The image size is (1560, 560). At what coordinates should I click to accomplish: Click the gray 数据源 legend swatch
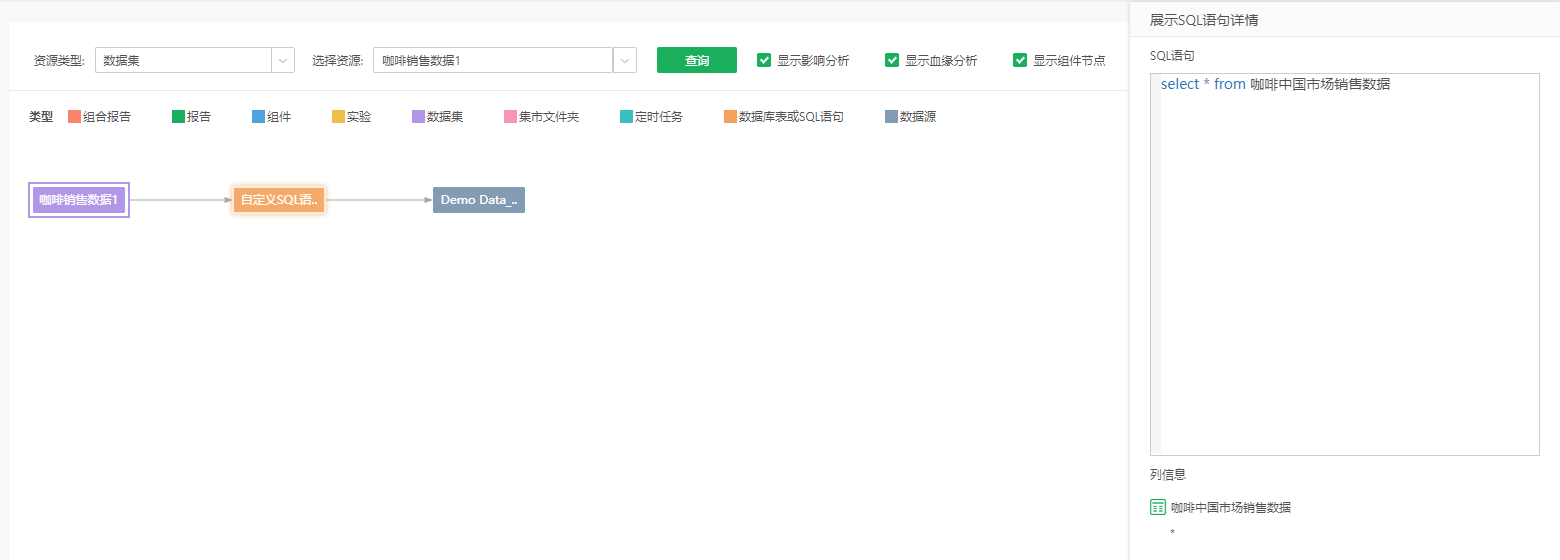pos(891,117)
